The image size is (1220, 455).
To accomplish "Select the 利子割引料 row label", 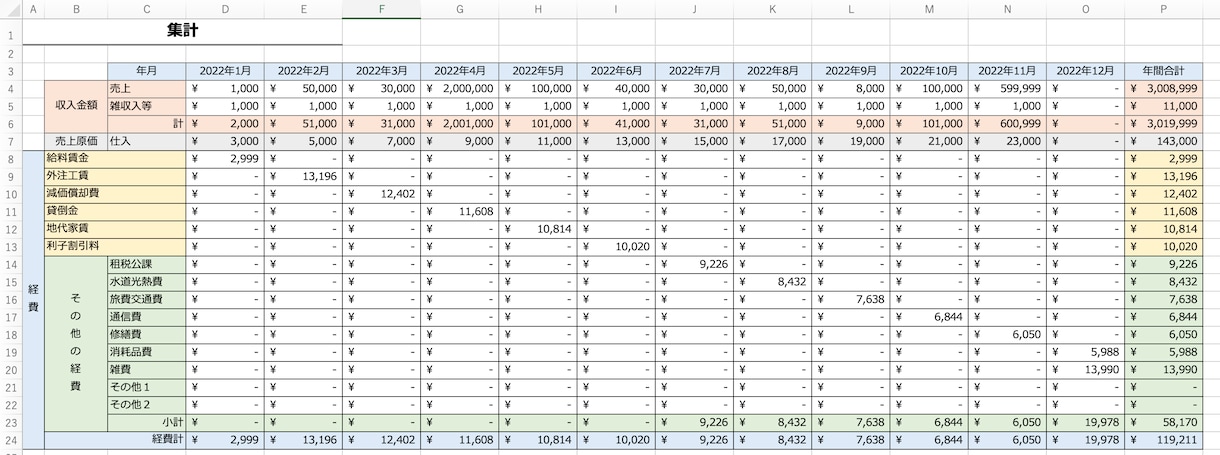I will click(x=115, y=246).
